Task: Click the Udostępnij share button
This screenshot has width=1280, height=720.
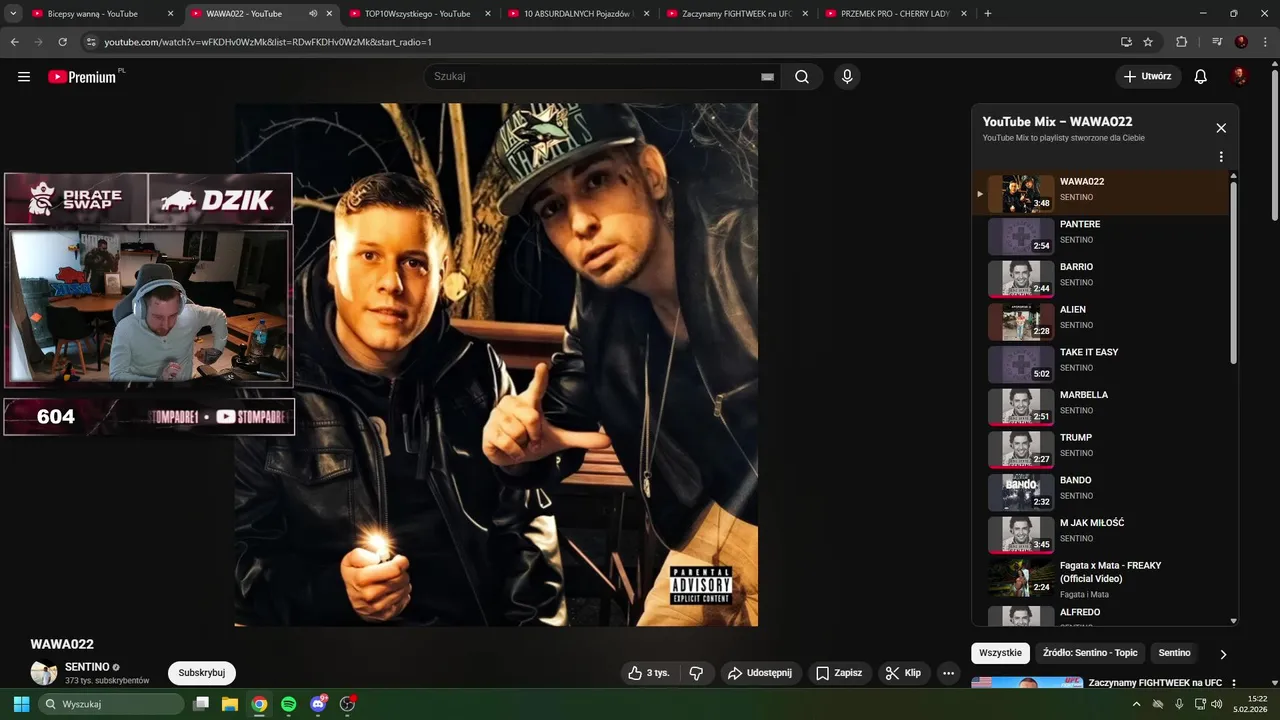Action: pyautogui.click(x=759, y=673)
